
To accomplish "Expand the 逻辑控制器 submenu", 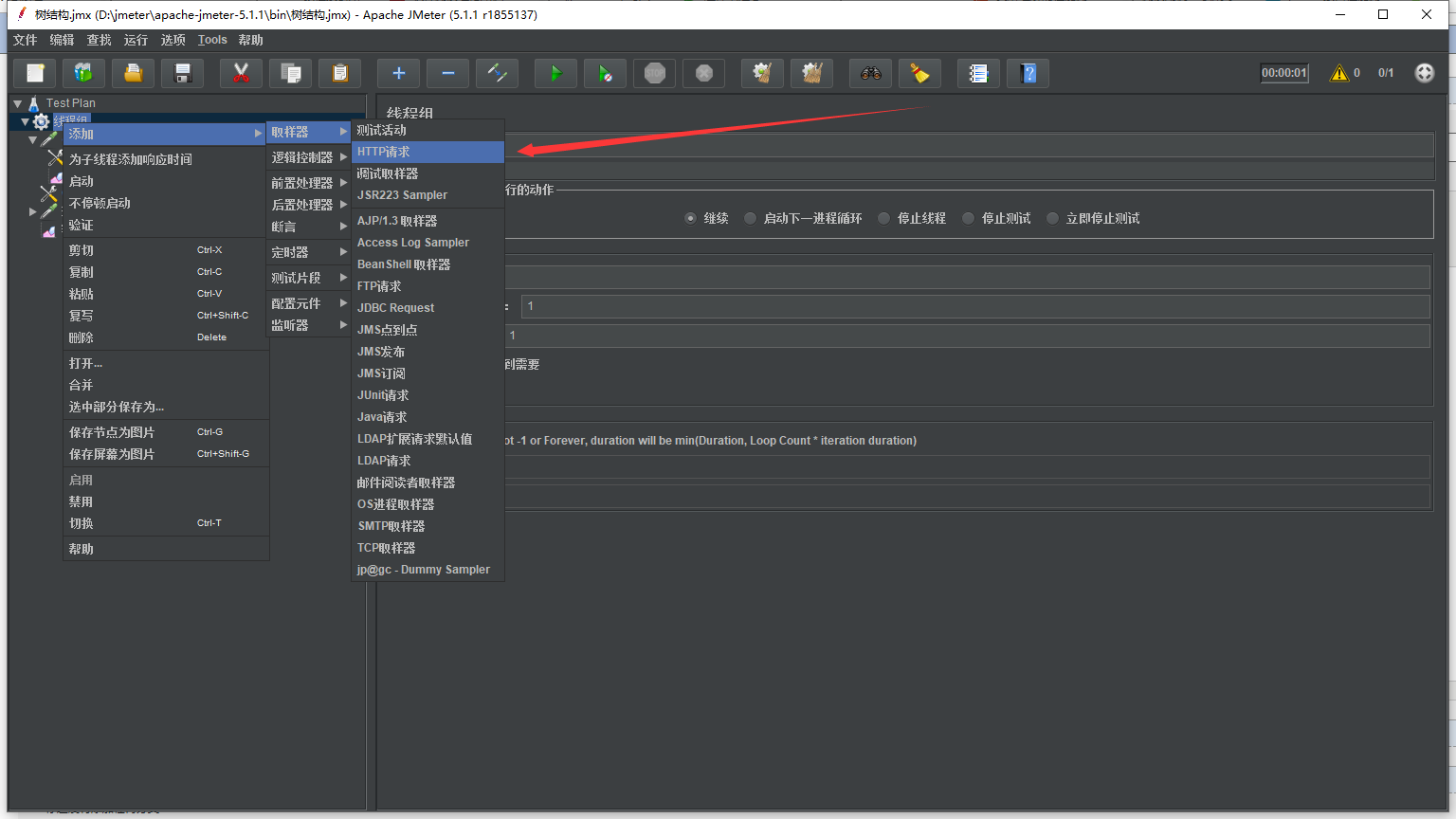I will [309, 157].
